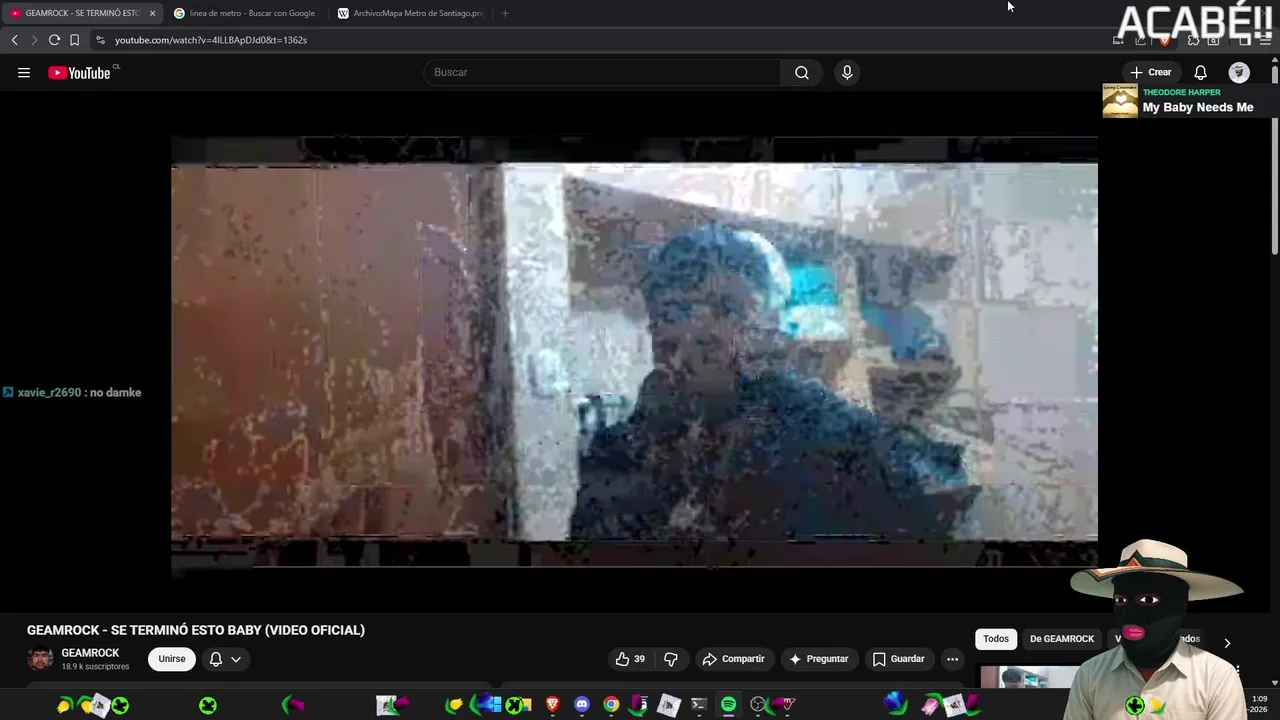This screenshot has width=1280, height=720.
Task: Open a new browser tab
Action: click(505, 13)
